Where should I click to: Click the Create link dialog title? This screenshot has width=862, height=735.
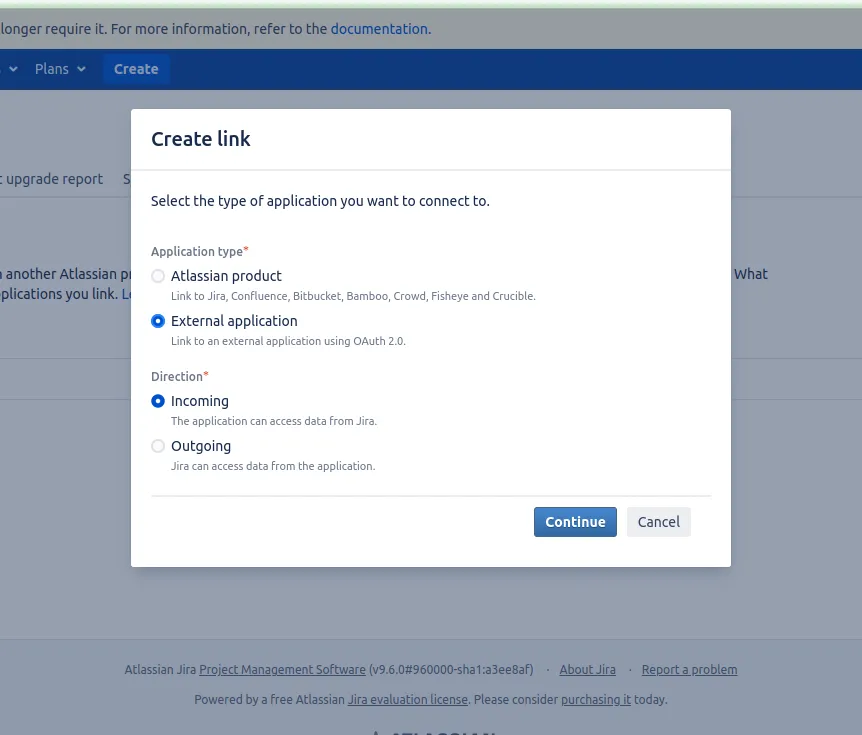pyautogui.click(x=201, y=139)
